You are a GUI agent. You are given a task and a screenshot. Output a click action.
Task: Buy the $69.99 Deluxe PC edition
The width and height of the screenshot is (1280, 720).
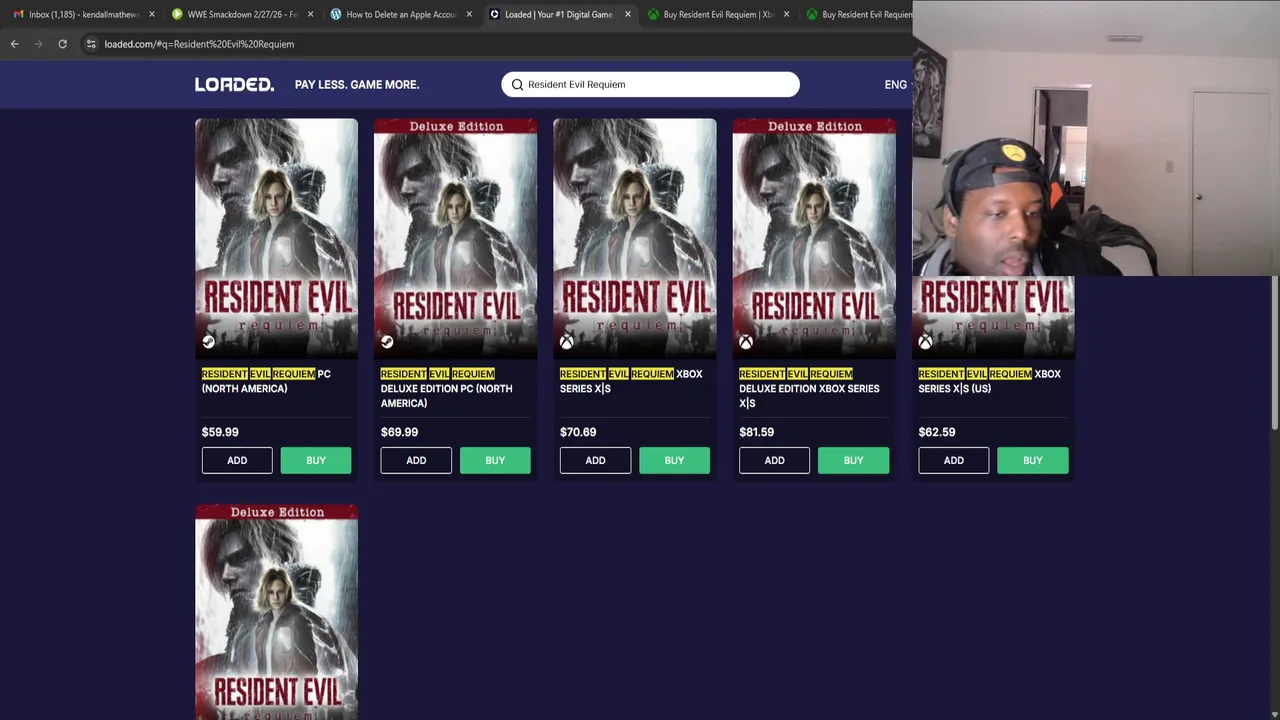click(495, 460)
